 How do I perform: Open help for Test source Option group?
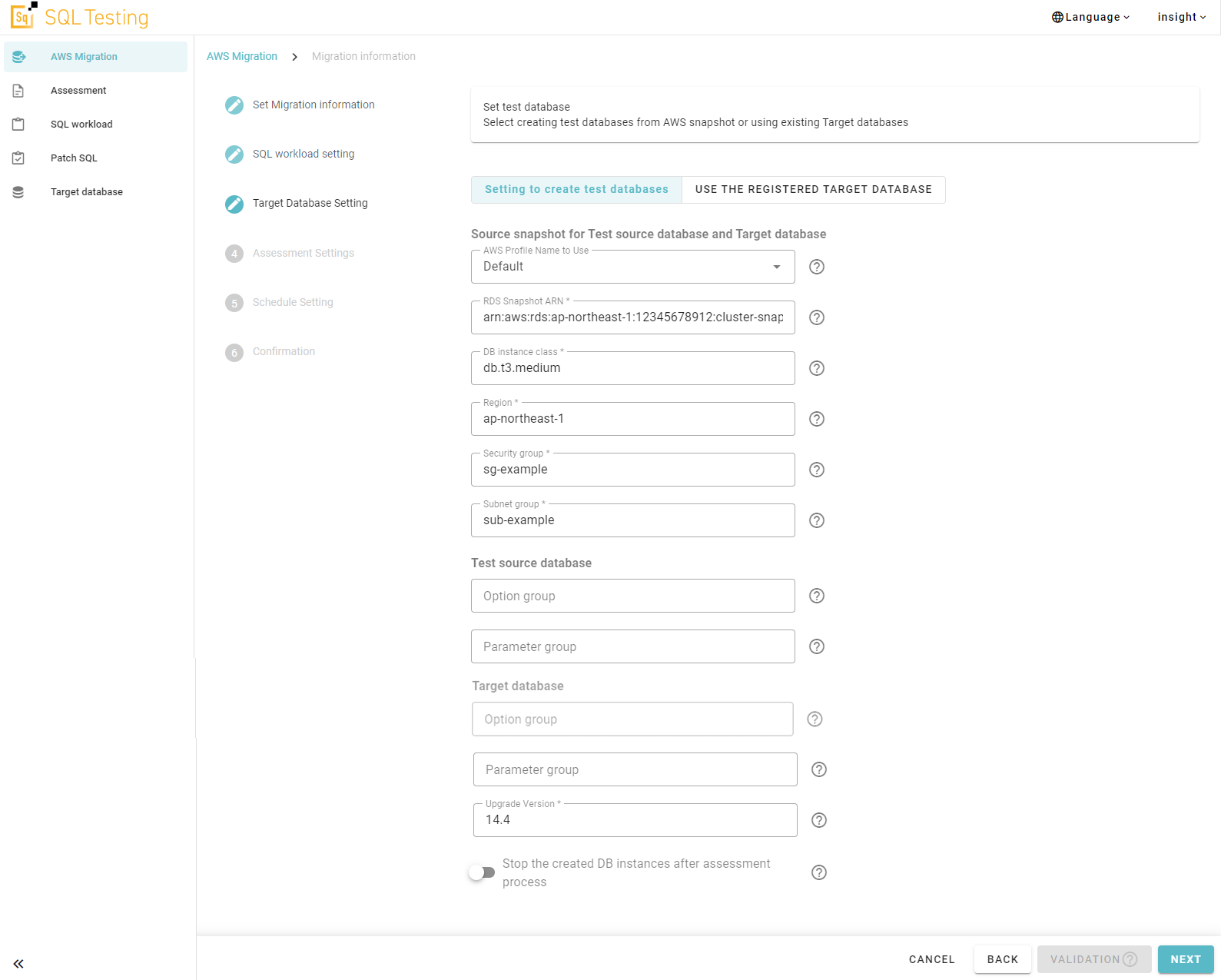(x=817, y=596)
